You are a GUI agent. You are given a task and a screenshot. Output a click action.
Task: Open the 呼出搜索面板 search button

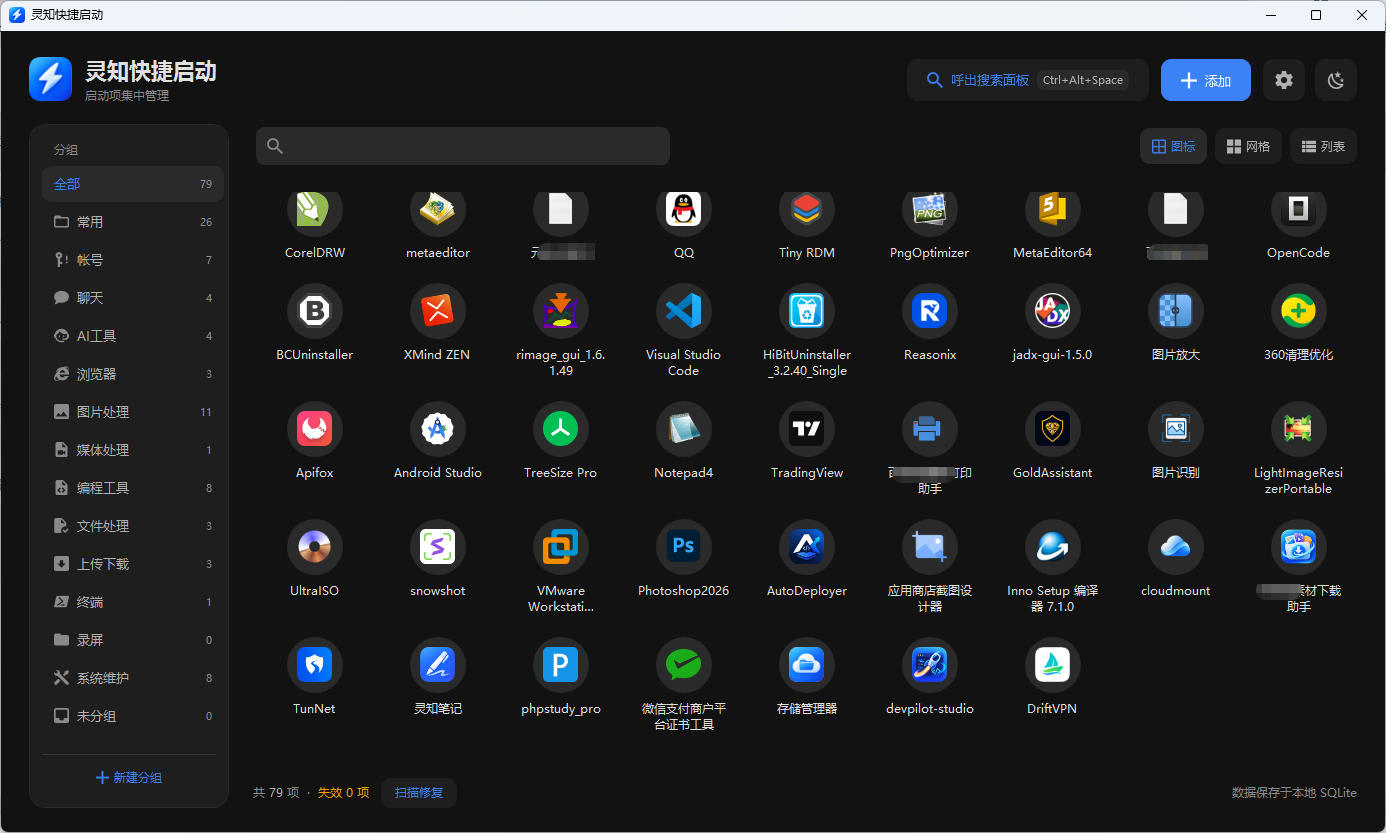click(1028, 80)
